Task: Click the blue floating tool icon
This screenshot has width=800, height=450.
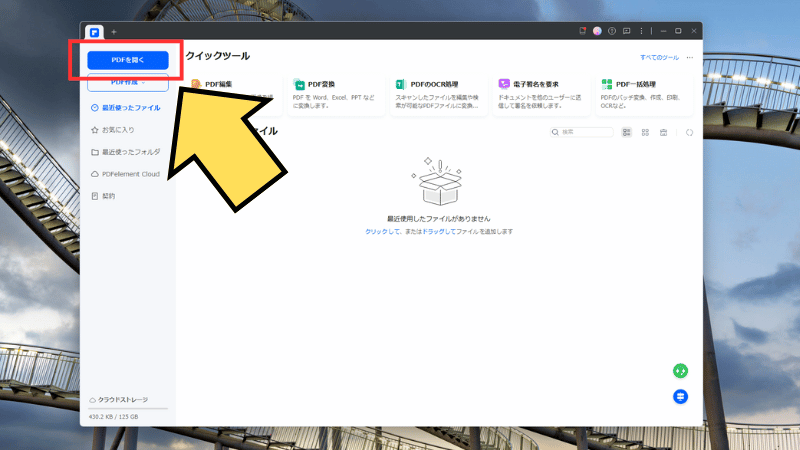Action: 680,396
